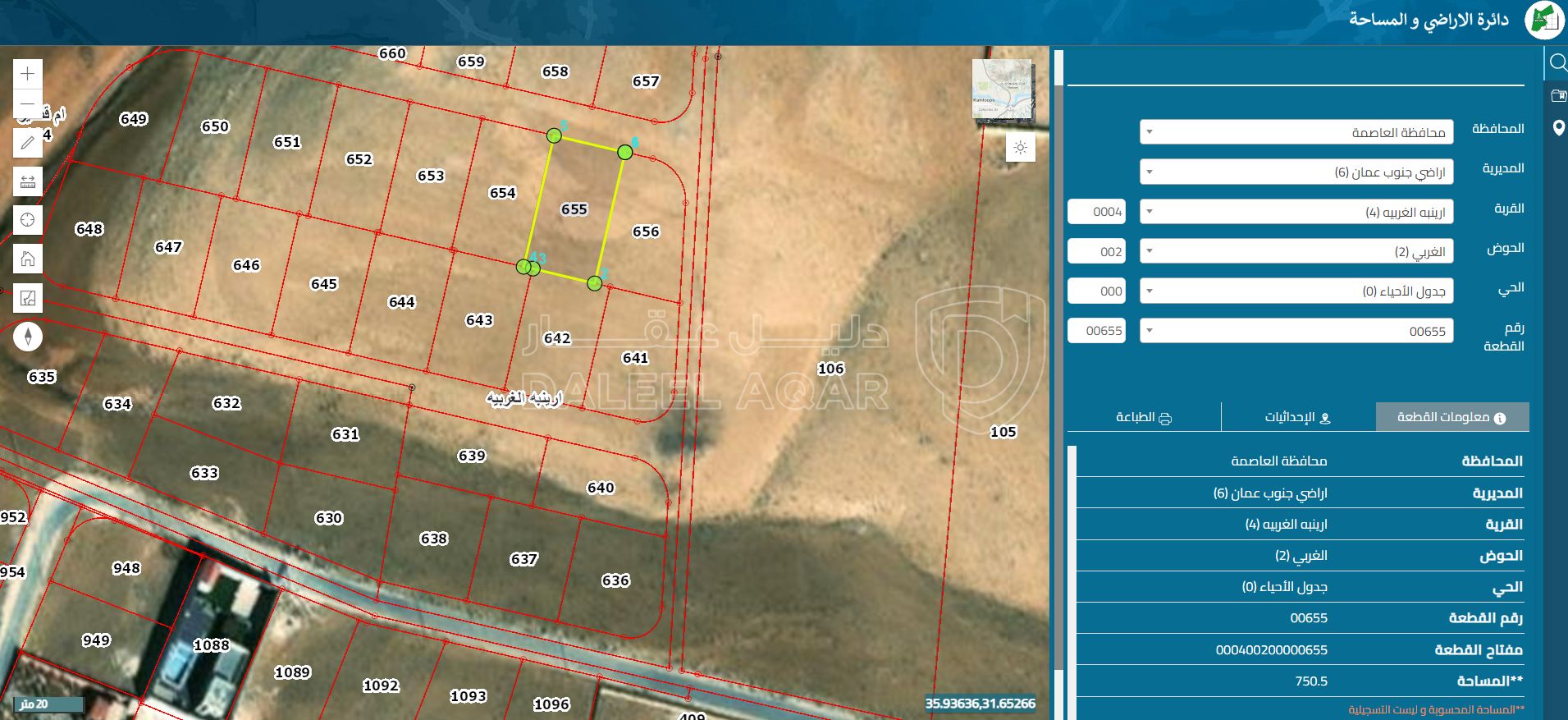Image resolution: width=1568 pixels, height=720 pixels.
Task: Switch basemap using the map thumbnail
Action: click(1002, 89)
